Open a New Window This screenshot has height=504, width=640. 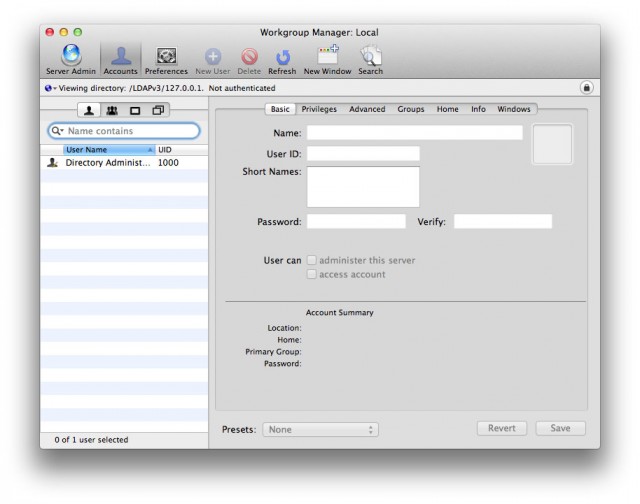[x=327, y=60]
